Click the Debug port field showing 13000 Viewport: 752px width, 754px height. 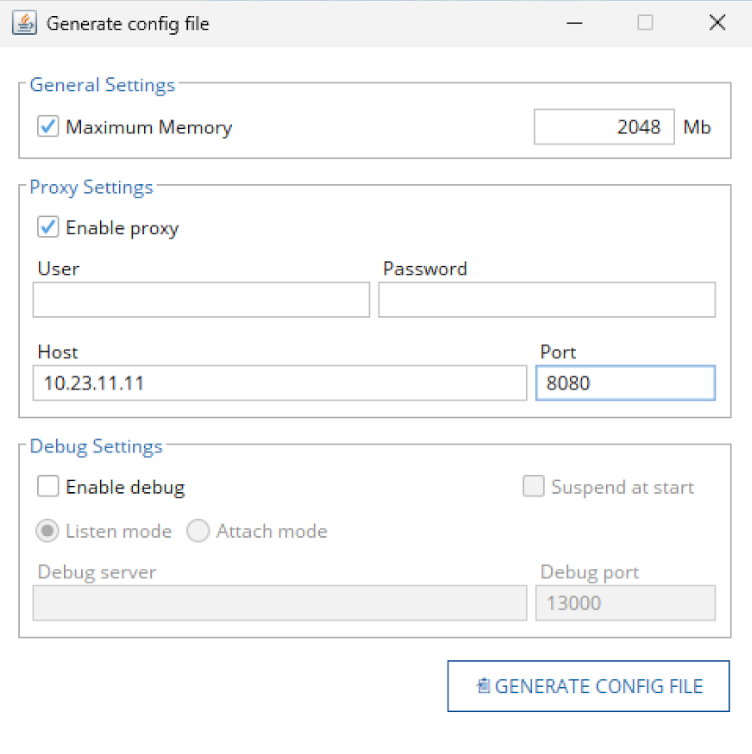626,603
